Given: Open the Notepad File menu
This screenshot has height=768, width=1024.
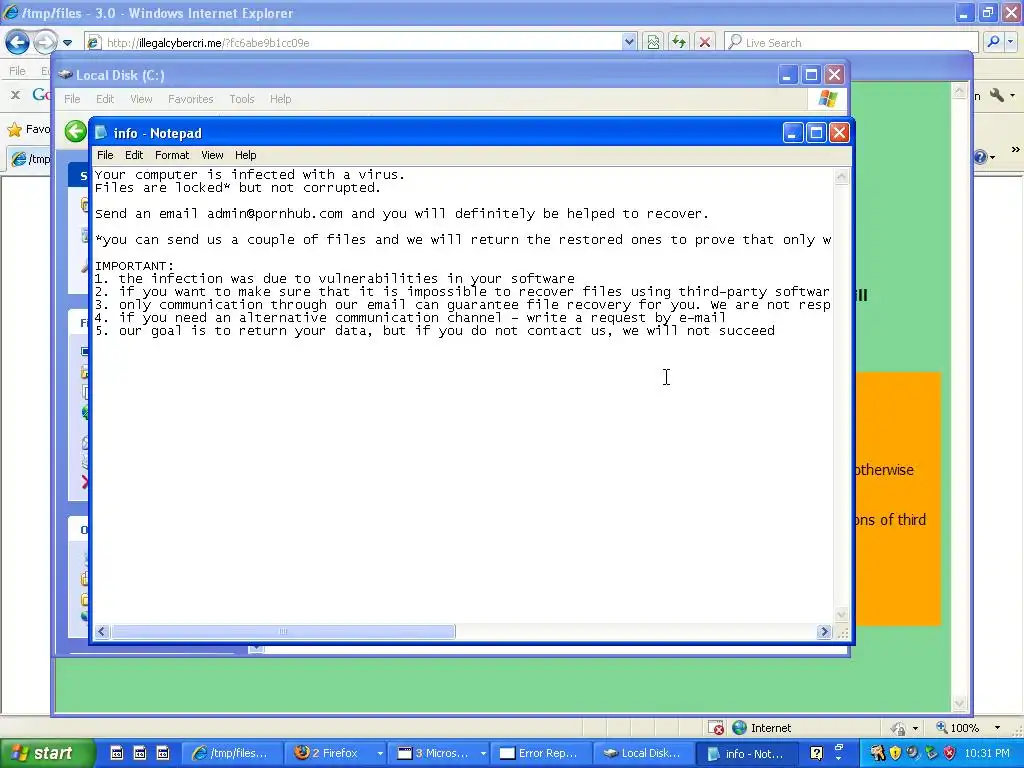Looking at the screenshot, I should (x=105, y=155).
